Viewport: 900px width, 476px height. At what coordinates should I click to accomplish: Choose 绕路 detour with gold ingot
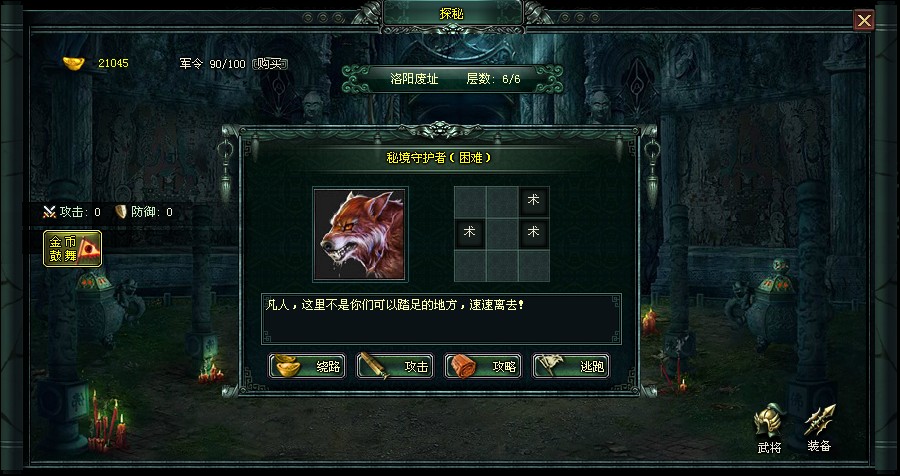click(x=307, y=366)
